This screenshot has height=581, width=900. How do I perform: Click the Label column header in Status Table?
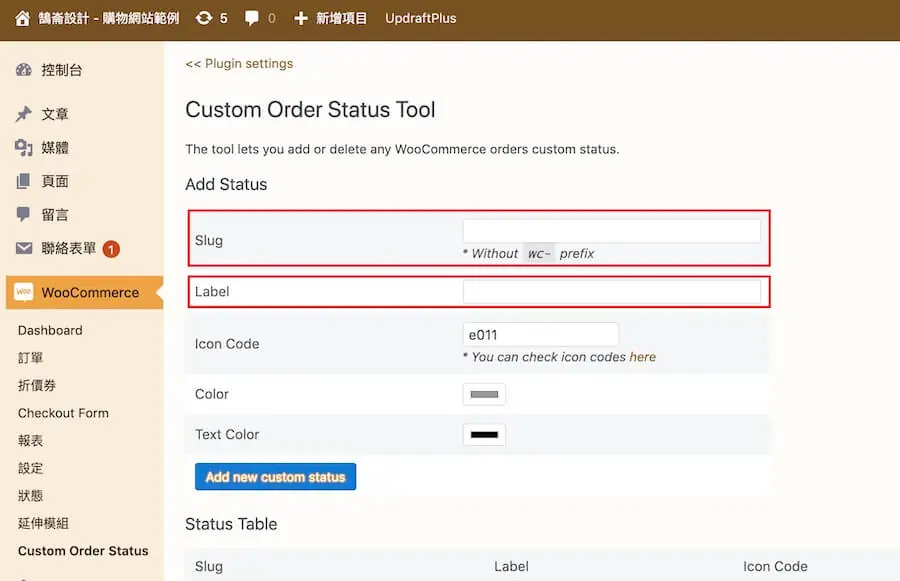pyautogui.click(x=511, y=567)
